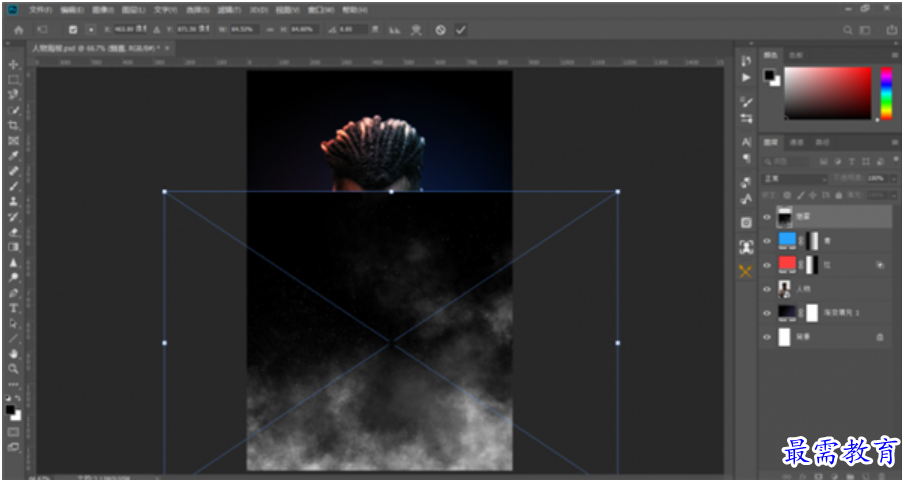Change screen mode at toolbar bottom
The image size is (906, 483).
[x=13, y=447]
